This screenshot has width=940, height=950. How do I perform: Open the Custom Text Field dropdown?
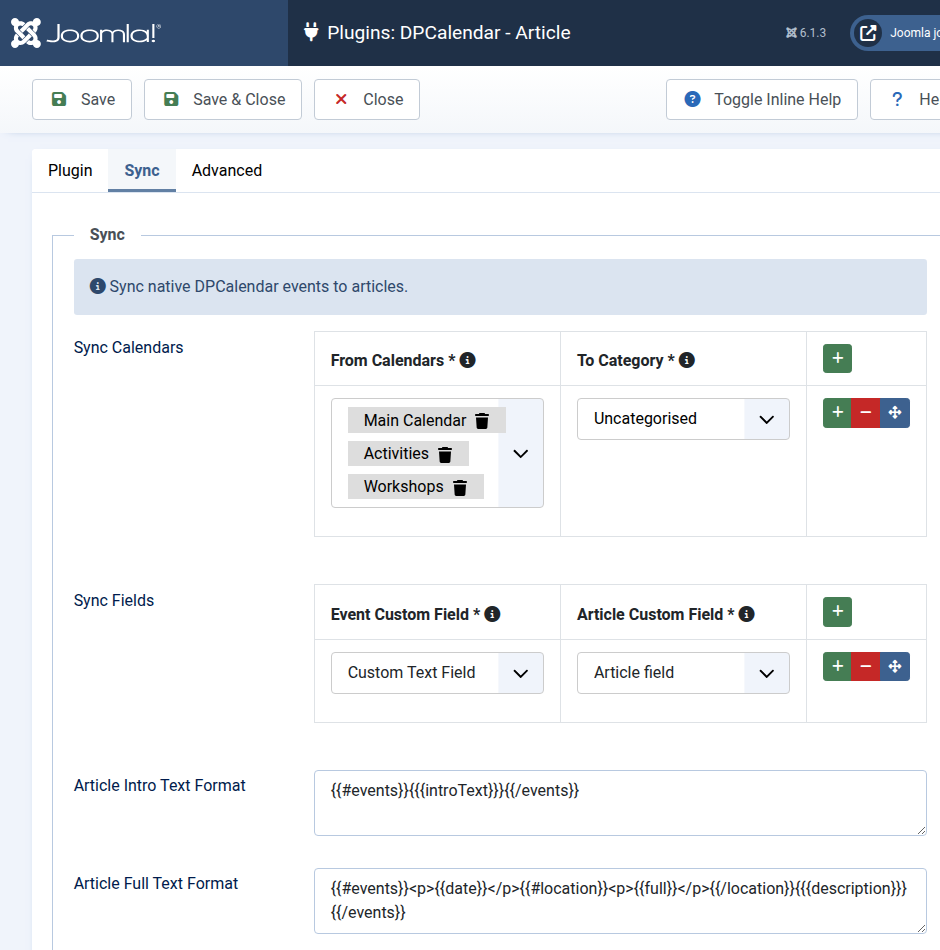coord(437,673)
